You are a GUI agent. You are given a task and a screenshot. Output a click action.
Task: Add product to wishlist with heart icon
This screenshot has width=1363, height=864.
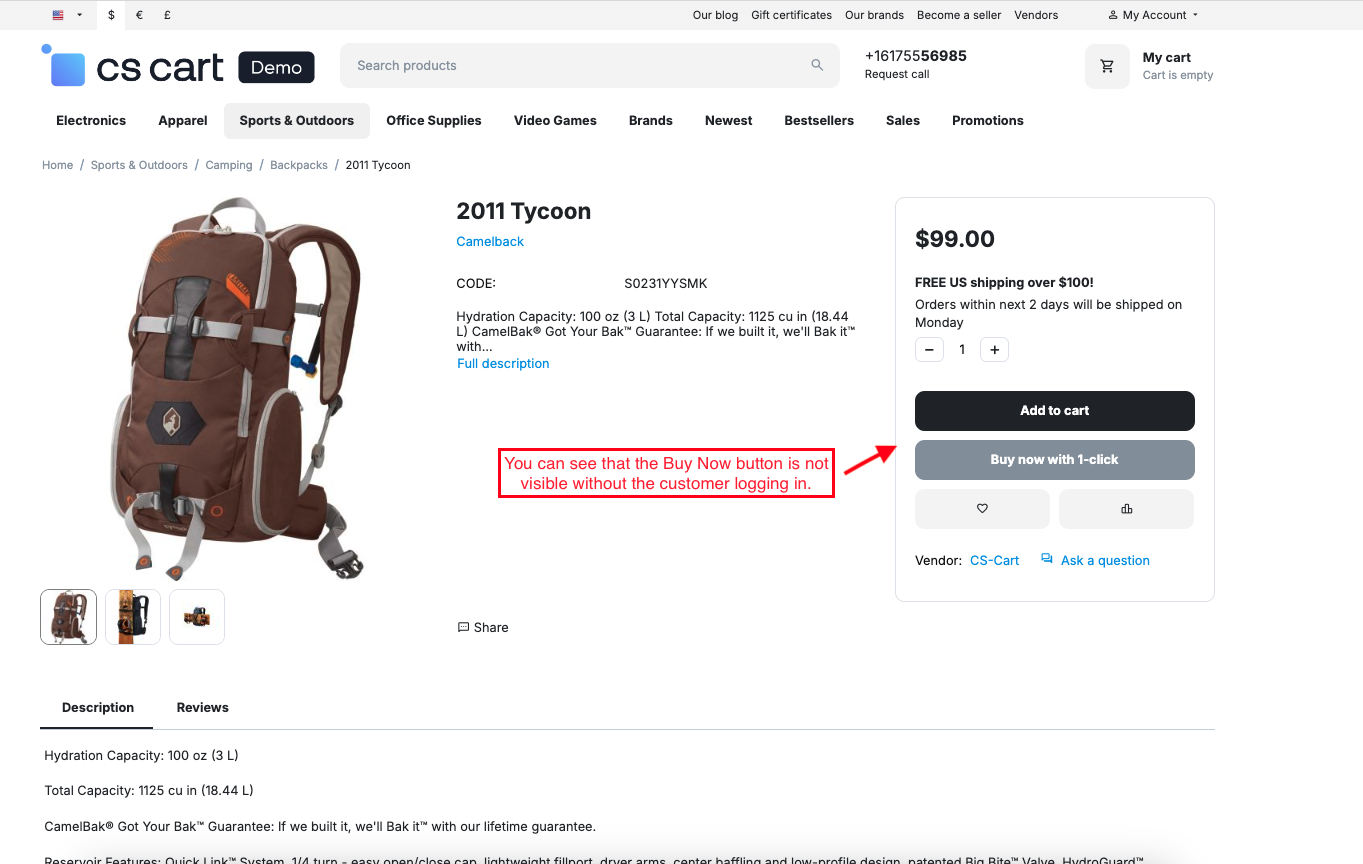(982, 509)
